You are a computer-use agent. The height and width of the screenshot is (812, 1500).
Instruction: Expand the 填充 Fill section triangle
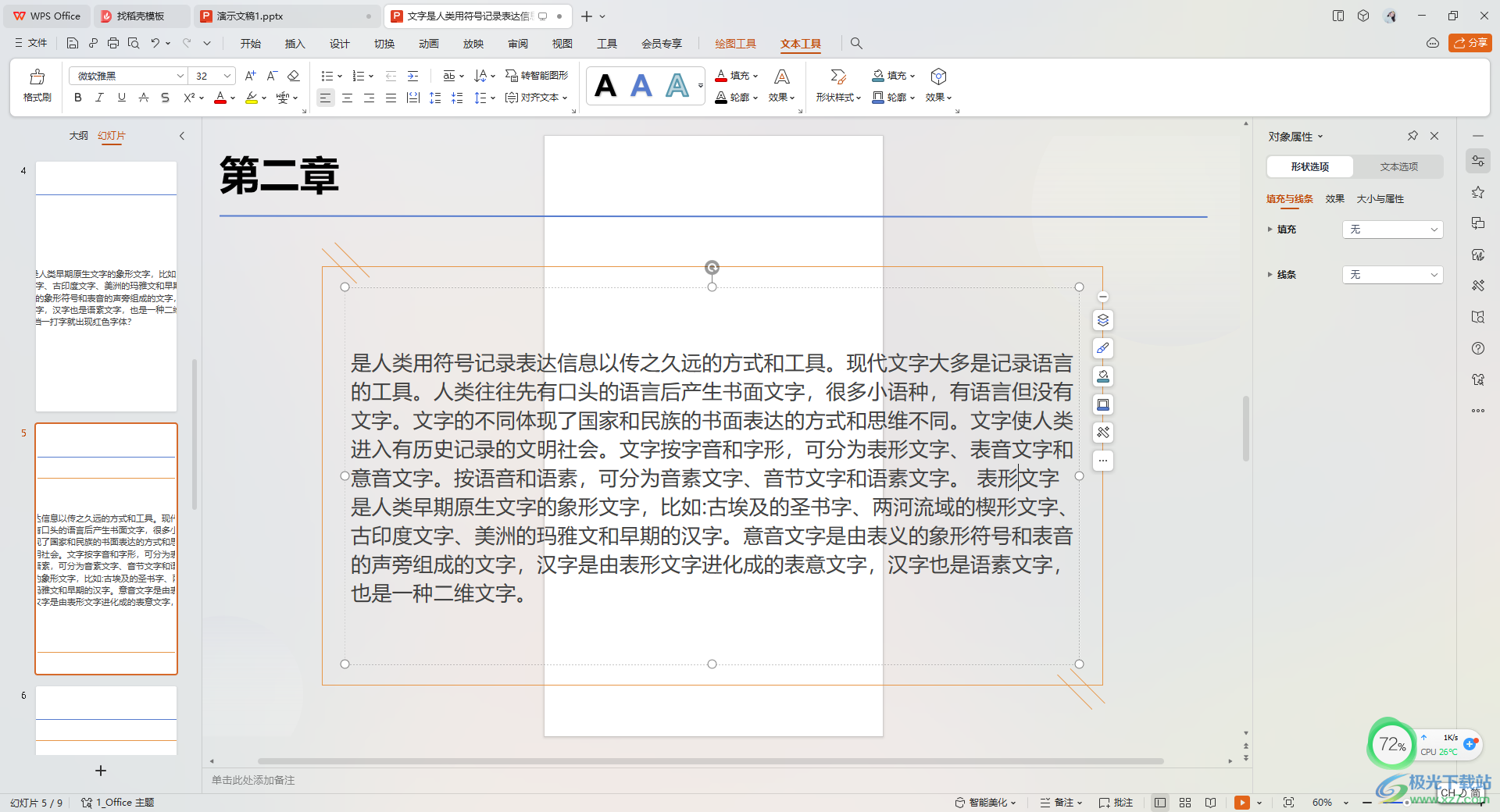tap(1270, 229)
